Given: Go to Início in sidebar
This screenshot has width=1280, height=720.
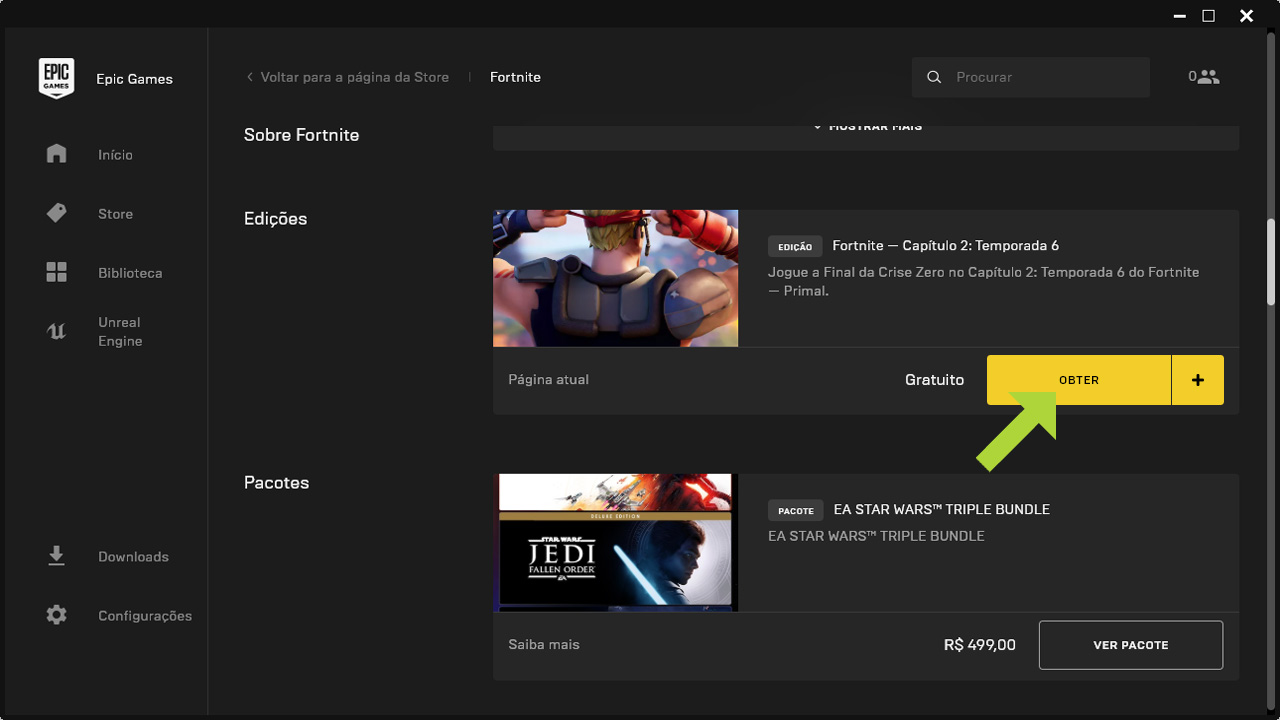Looking at the screenshot, I should (x=115, y=155).
